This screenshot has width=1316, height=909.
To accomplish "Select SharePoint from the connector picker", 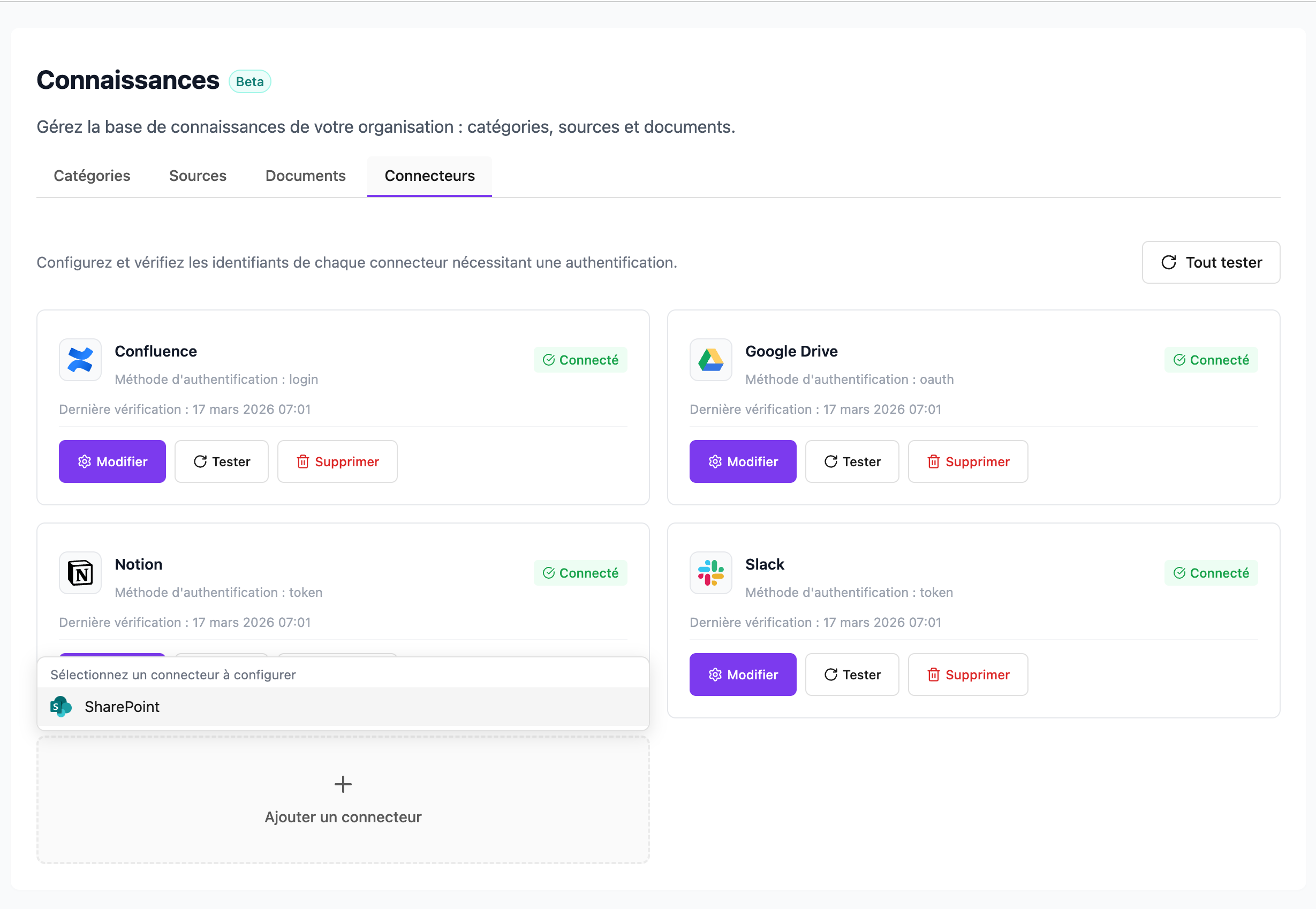I will [x=122, y=706].
